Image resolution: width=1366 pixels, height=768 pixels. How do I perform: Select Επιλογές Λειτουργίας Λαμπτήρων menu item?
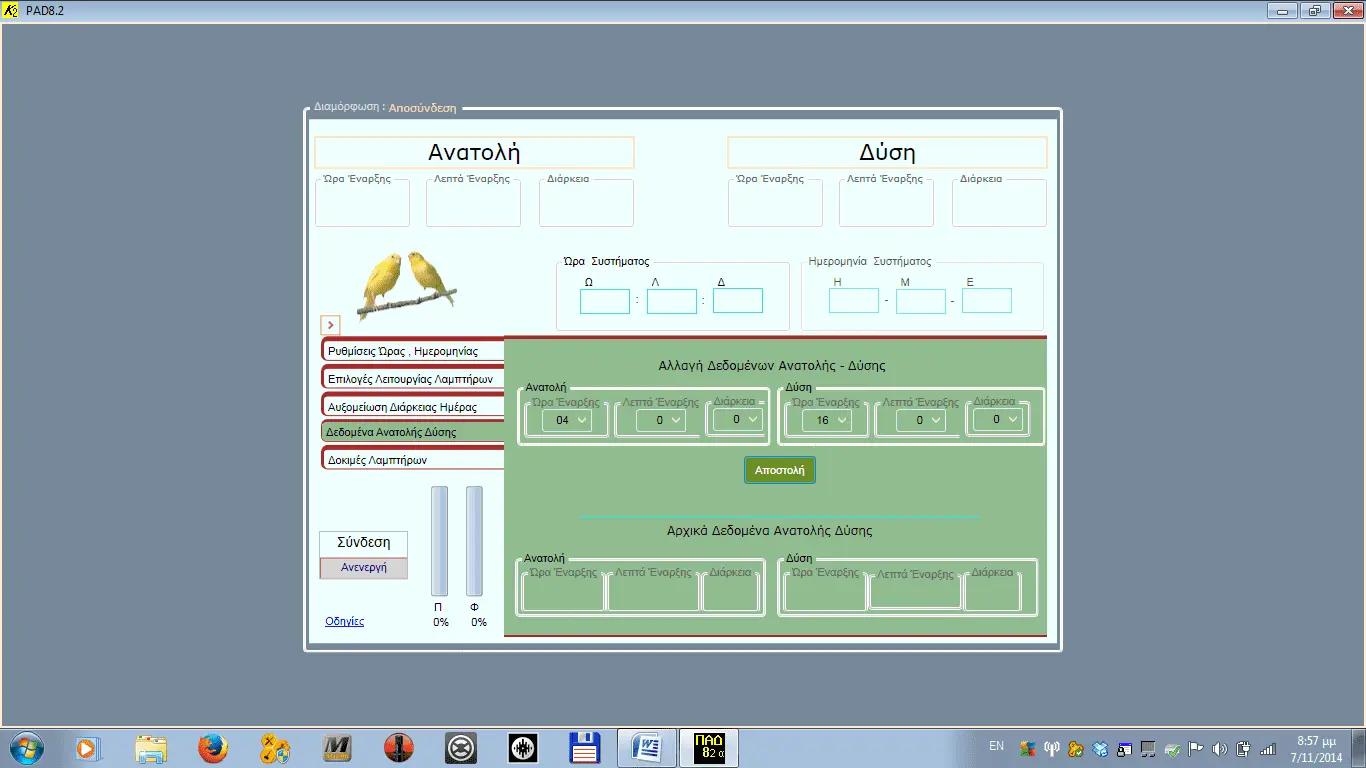(x=413, y=379)
